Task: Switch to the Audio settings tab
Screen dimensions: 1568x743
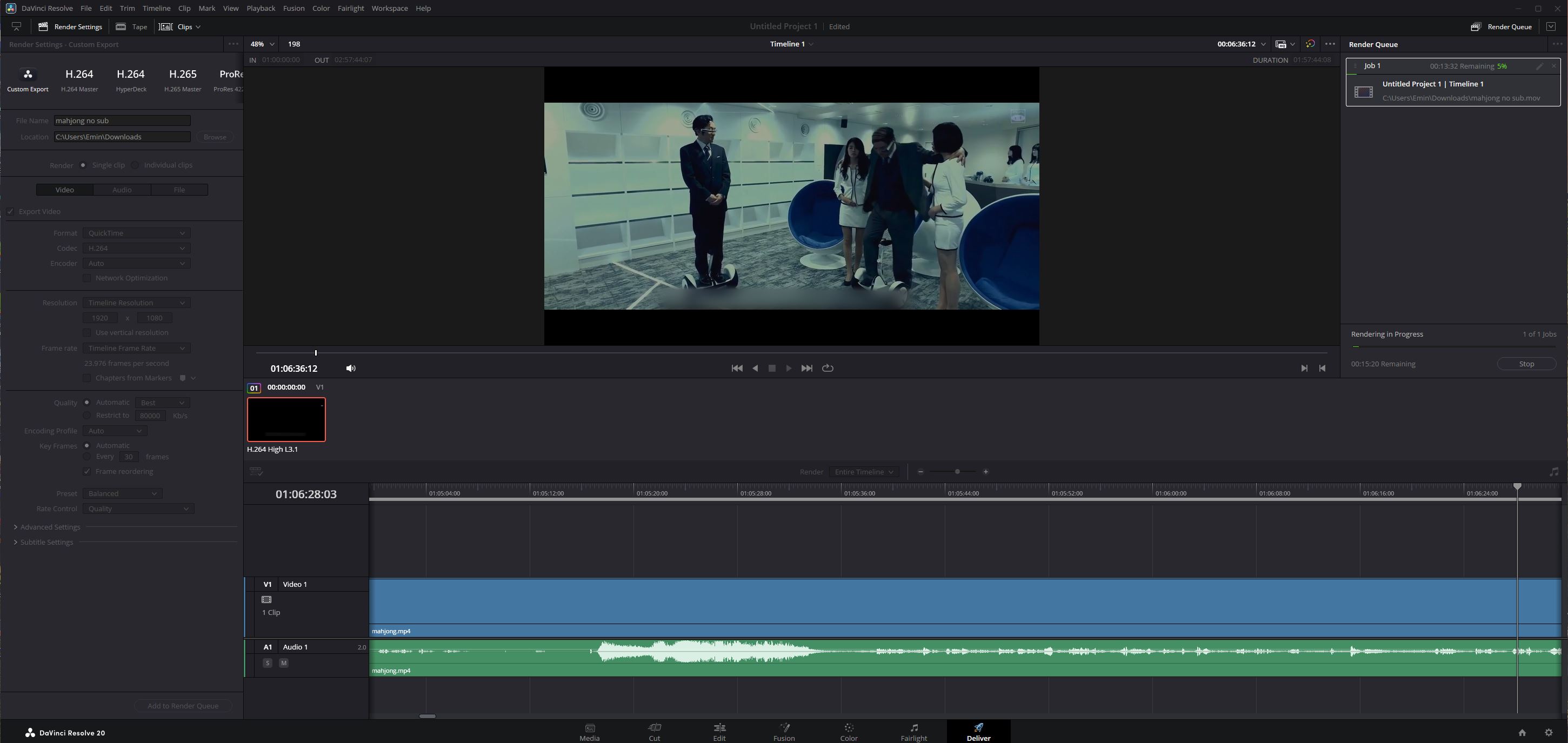Action: click(x=122, y=190)
